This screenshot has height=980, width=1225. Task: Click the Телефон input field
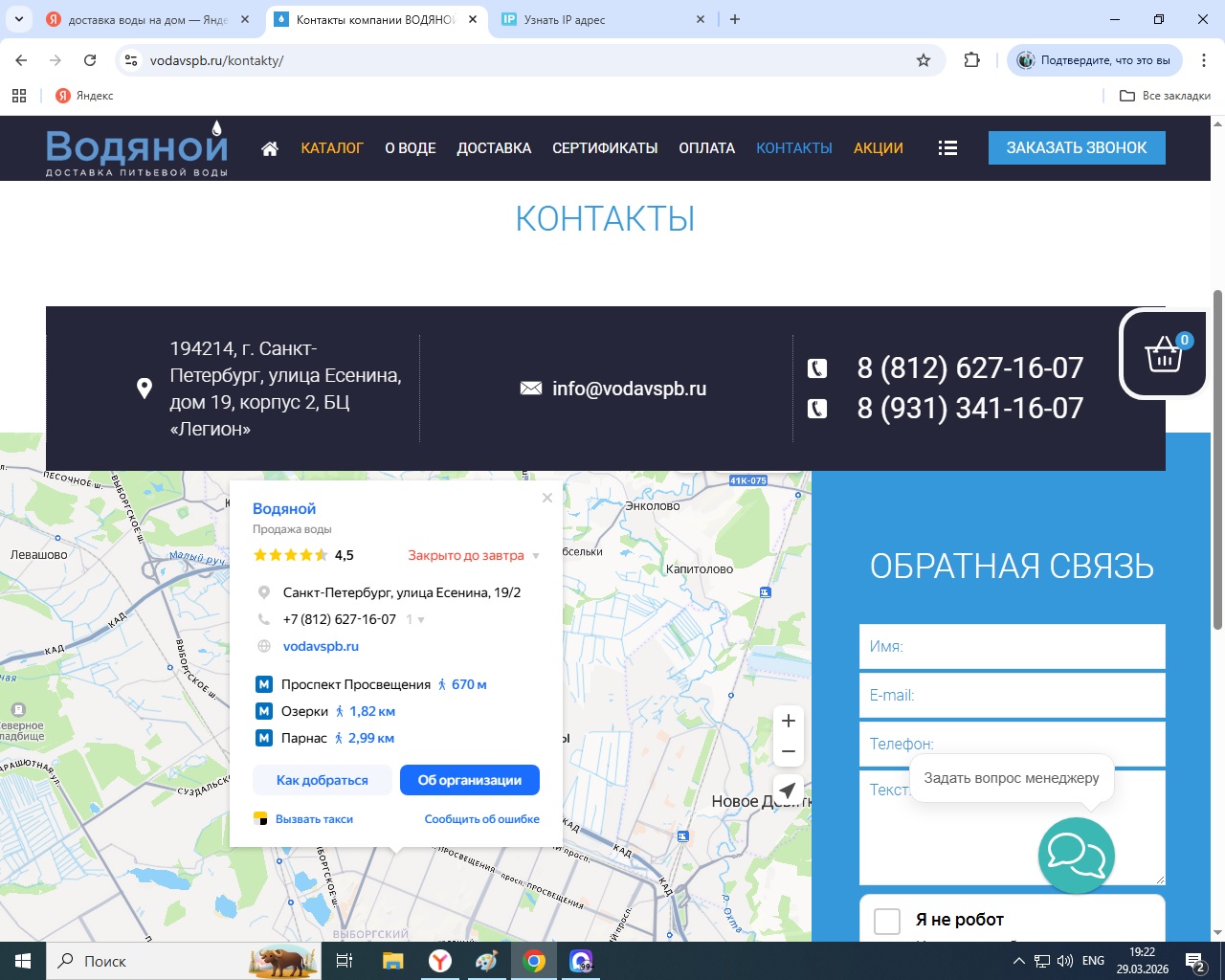tap(1013, 744)
